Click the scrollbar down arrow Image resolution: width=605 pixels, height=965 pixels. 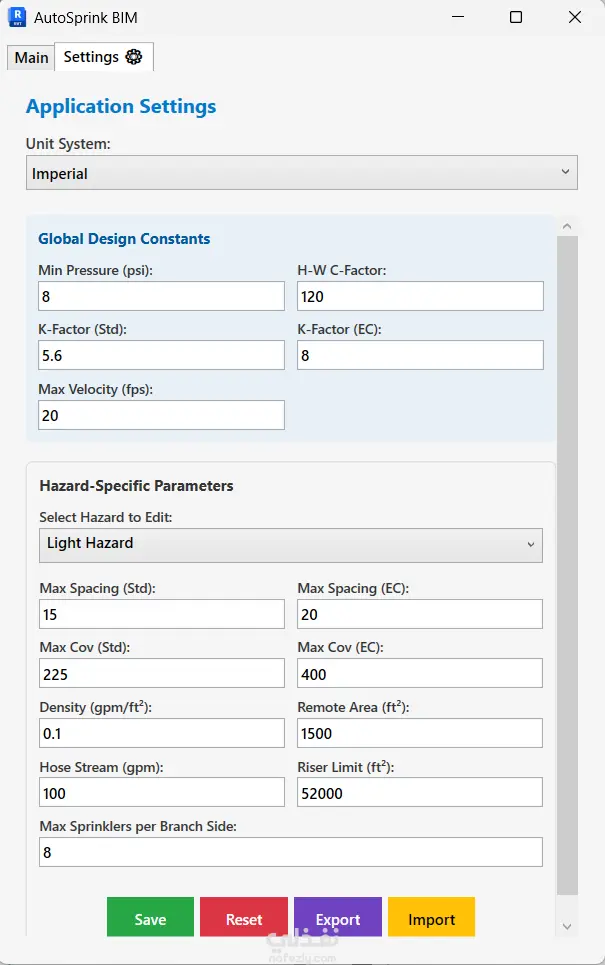(567, 926)
